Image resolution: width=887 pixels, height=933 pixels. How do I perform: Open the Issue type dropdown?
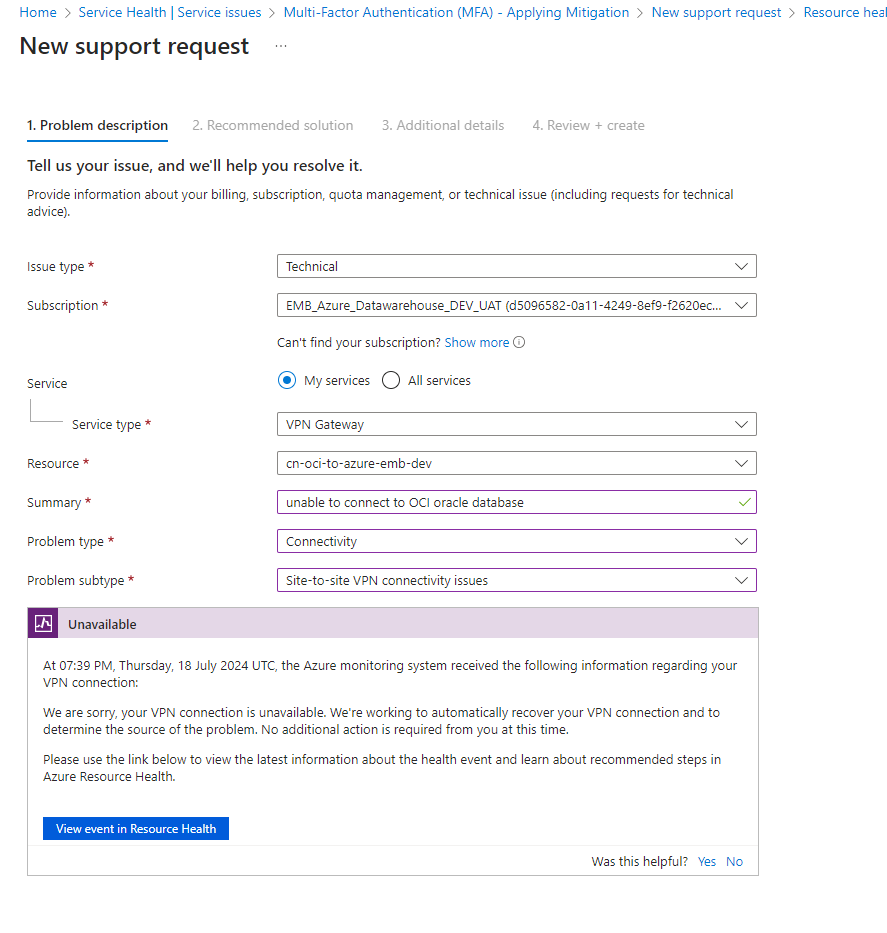pos(516,266)
